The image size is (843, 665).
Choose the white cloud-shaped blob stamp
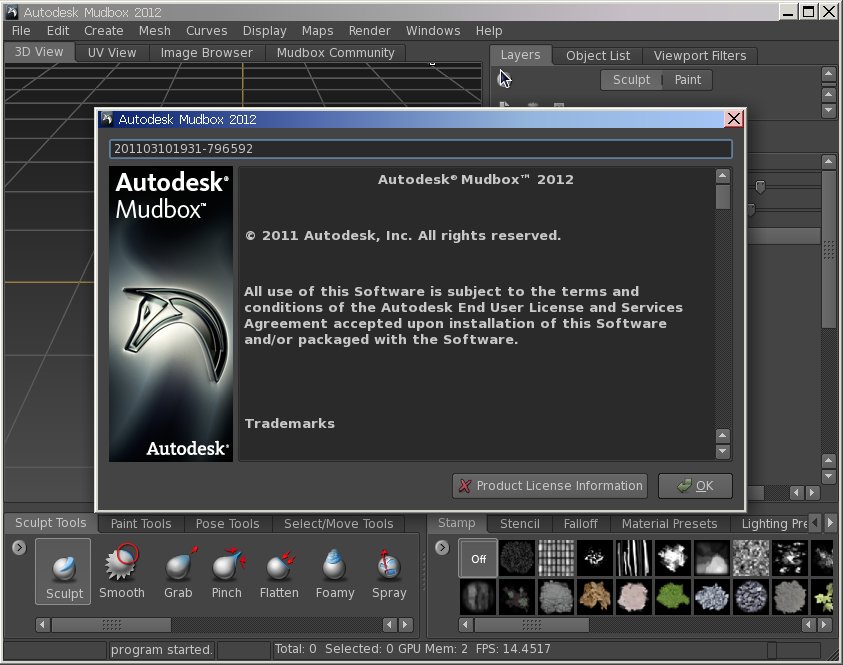pyautogui.click(x=673, y=559)
